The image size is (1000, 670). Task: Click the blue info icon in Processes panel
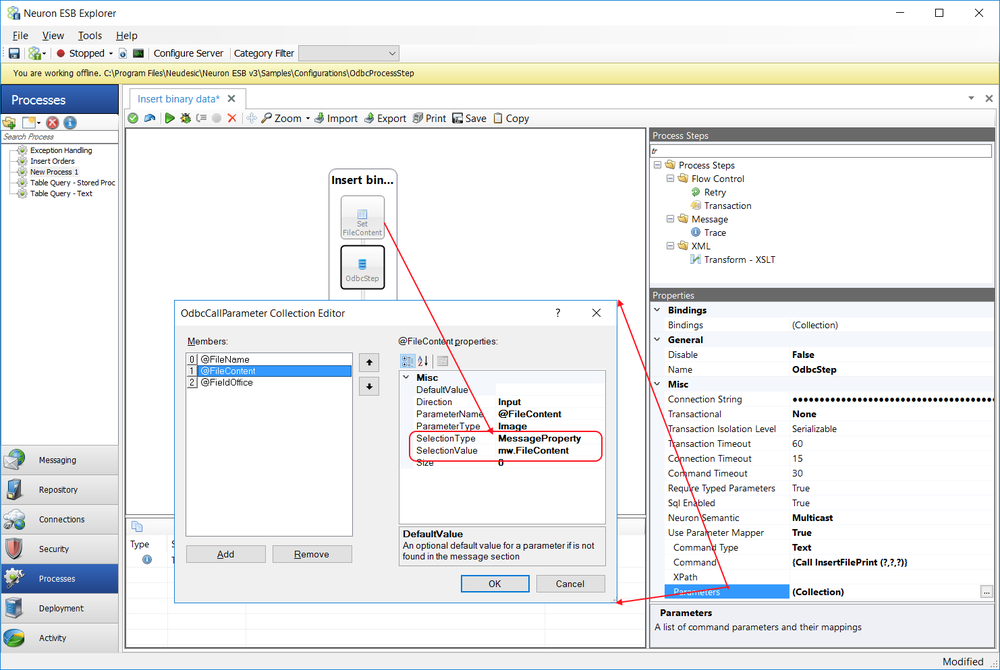(70, 122)
